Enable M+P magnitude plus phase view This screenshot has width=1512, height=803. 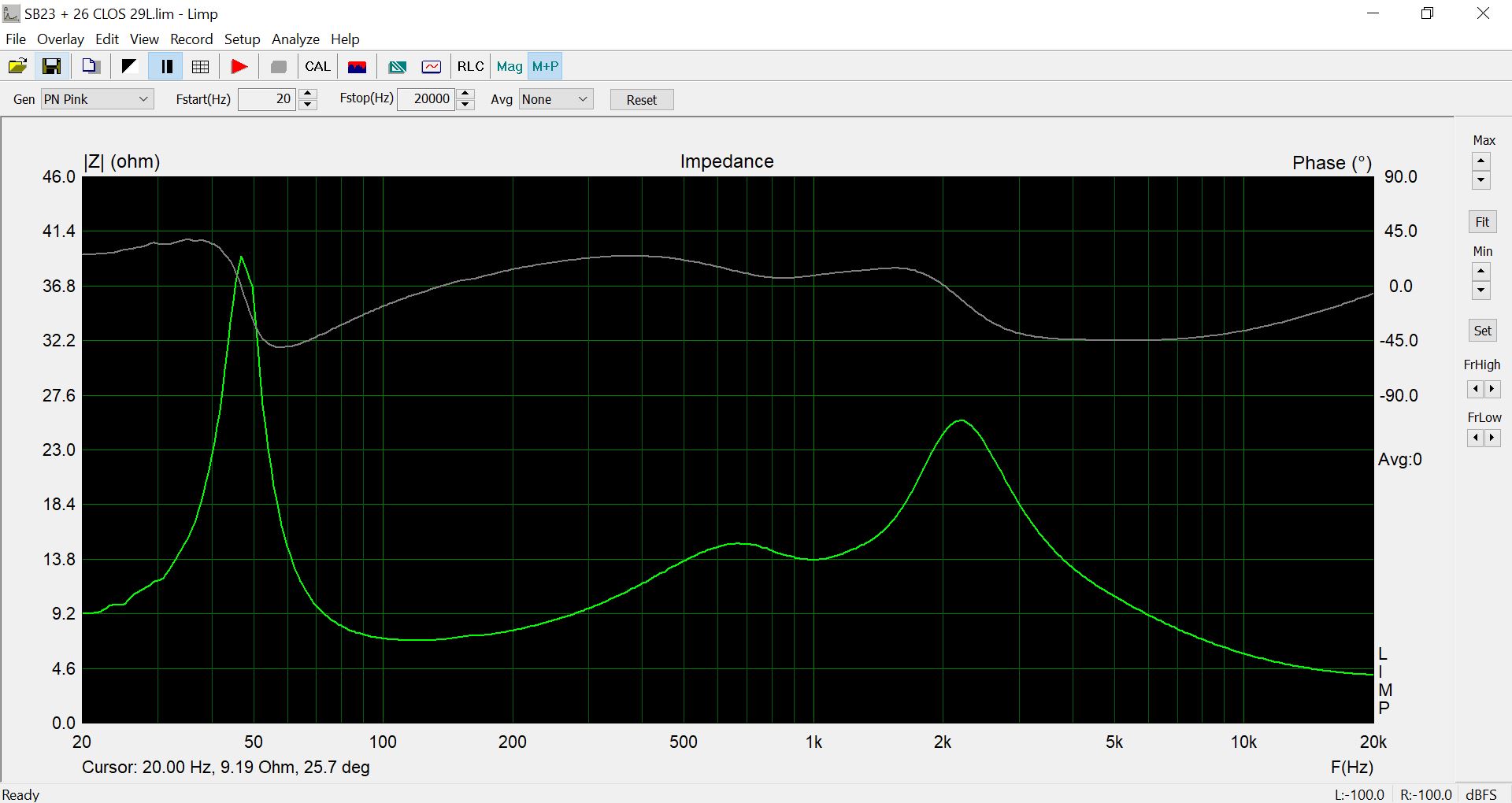coord(545,66)
